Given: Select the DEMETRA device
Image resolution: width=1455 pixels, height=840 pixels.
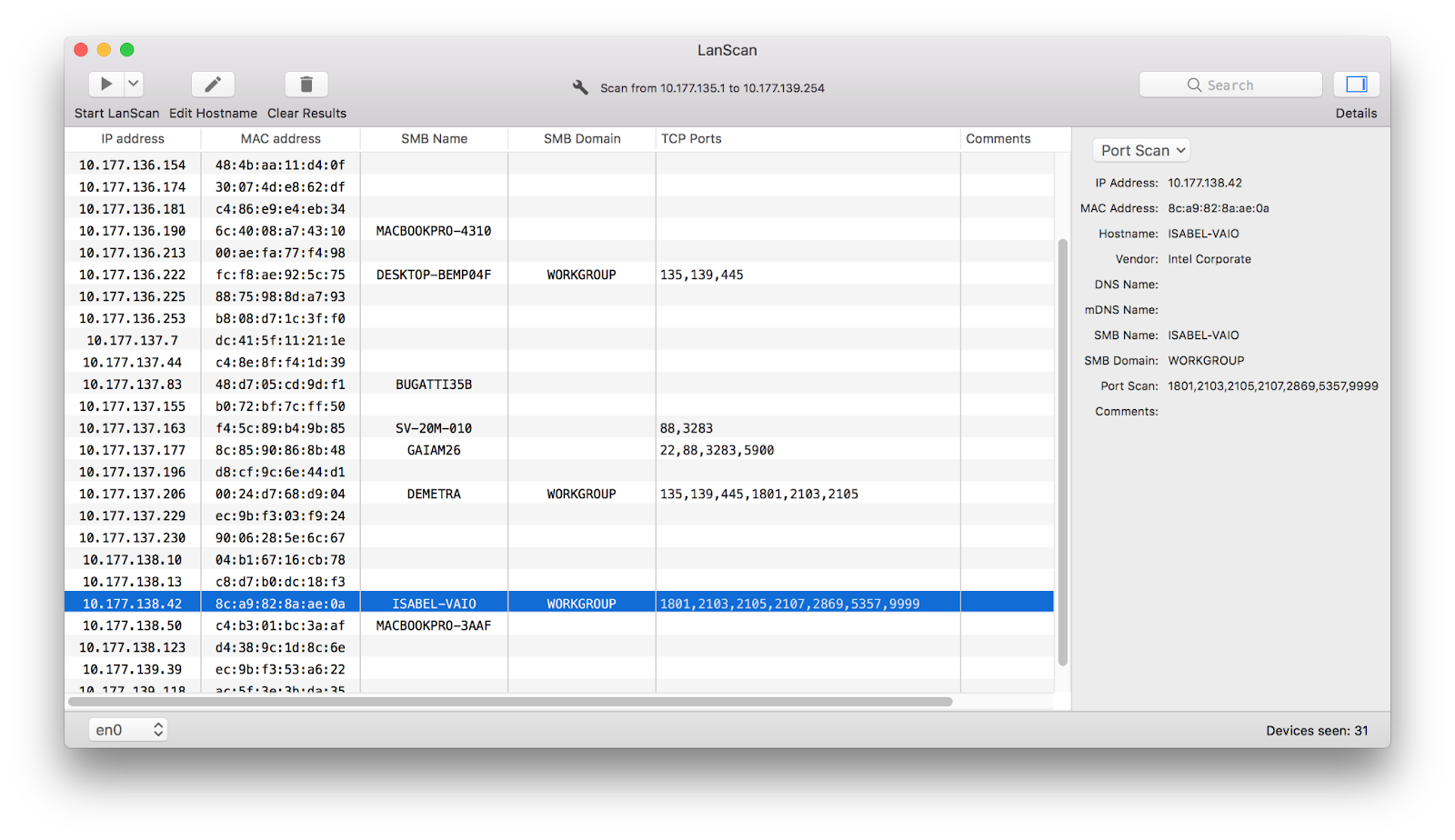Looking at the screenshot, I should tap(559, 494).
